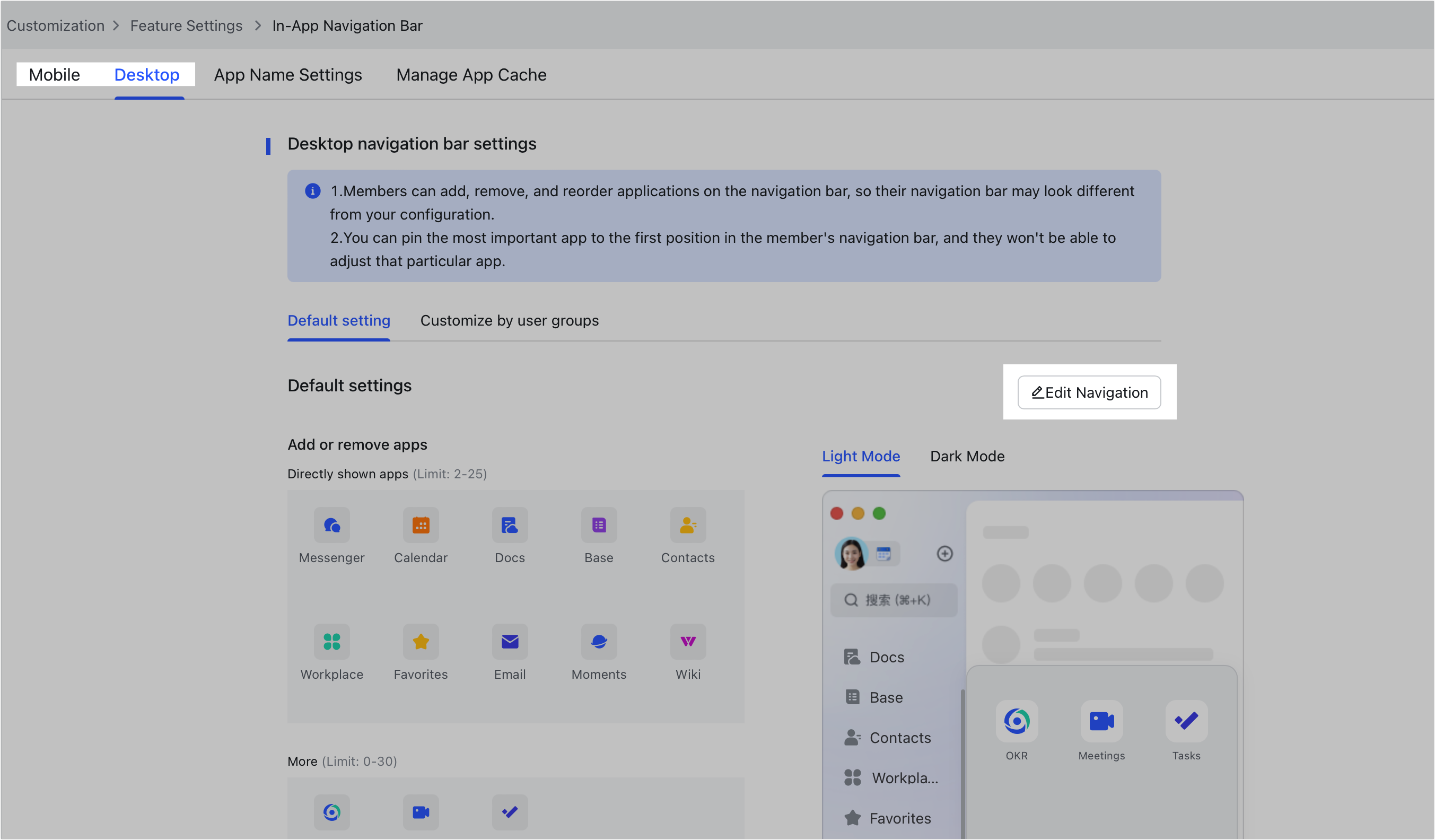Click the Base app icon
The height and width of the screenshot is (840, 1435).
tap(599, 524)
